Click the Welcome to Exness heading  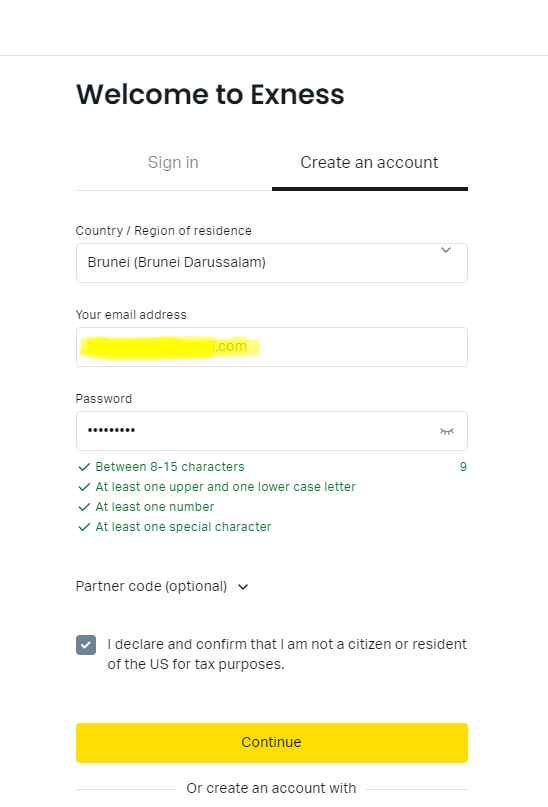[210, 95]
